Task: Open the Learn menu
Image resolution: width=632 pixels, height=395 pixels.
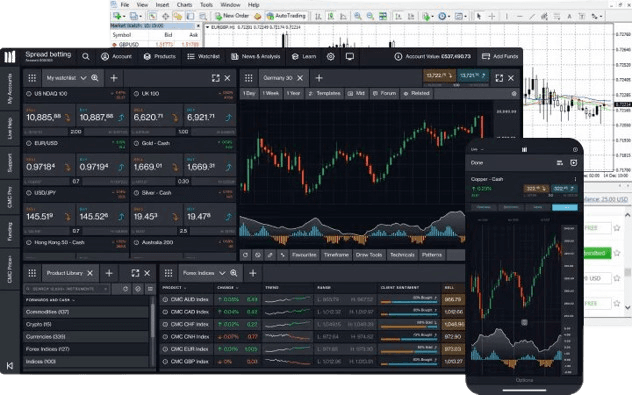Action: click(304, 57)
